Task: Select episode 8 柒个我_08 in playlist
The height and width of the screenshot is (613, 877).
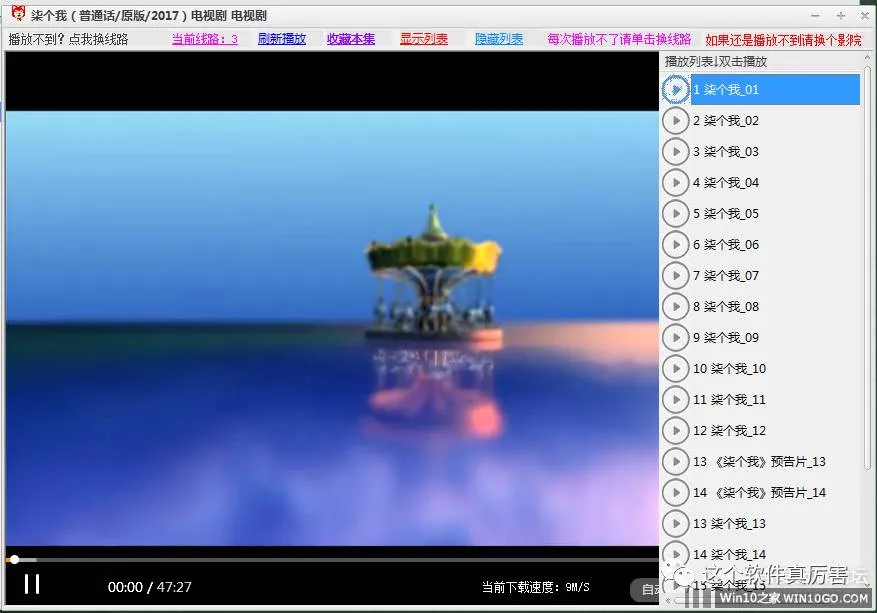Action: tap(725, 306)
